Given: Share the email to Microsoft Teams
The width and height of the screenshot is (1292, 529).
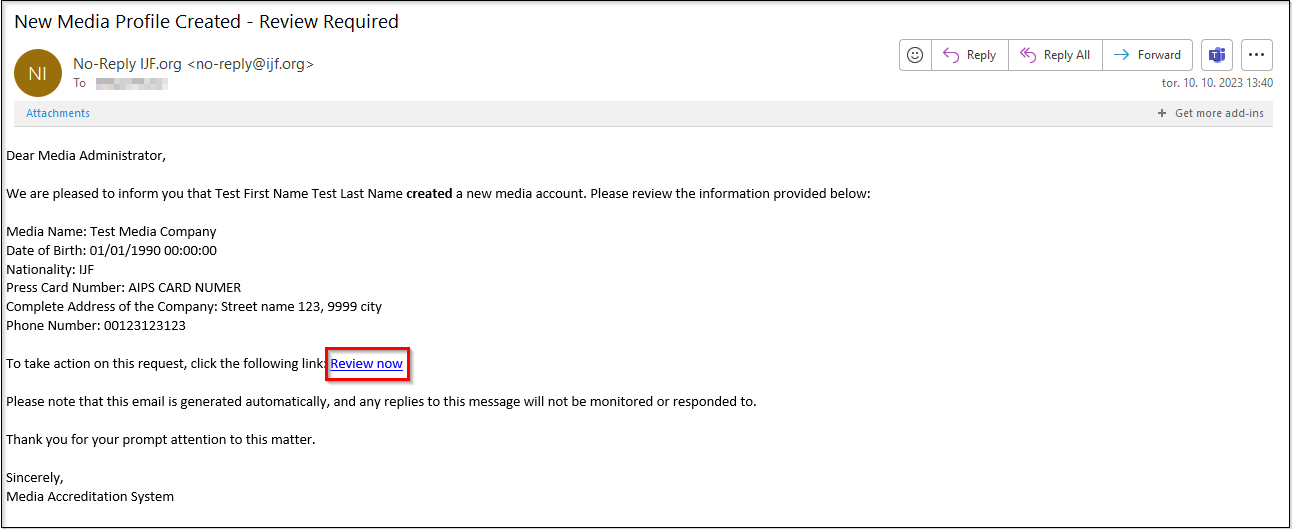Looking at the screenshot, I should 1217,55.
